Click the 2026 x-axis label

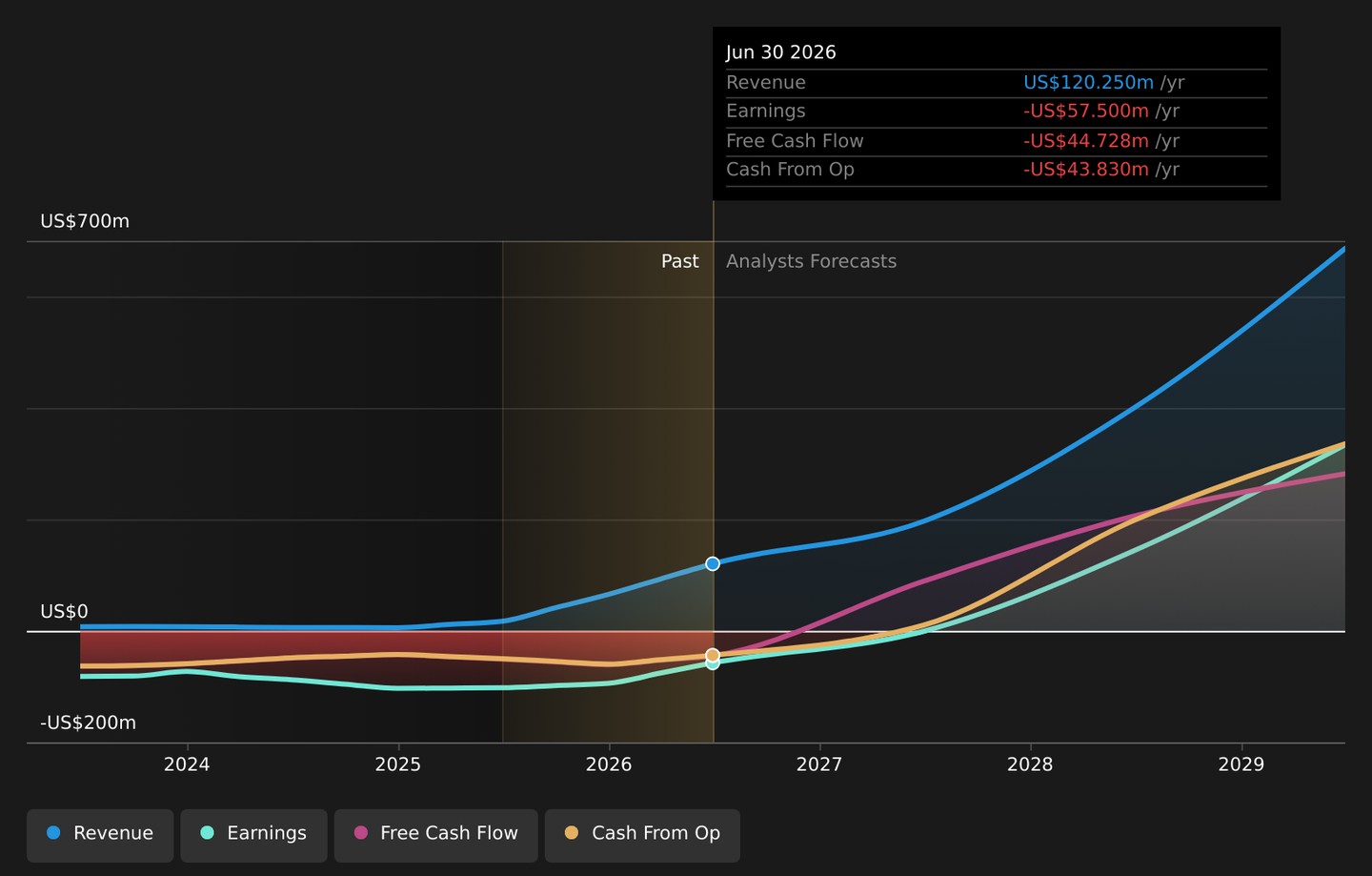pyautogui.click(x=609, y=764)
